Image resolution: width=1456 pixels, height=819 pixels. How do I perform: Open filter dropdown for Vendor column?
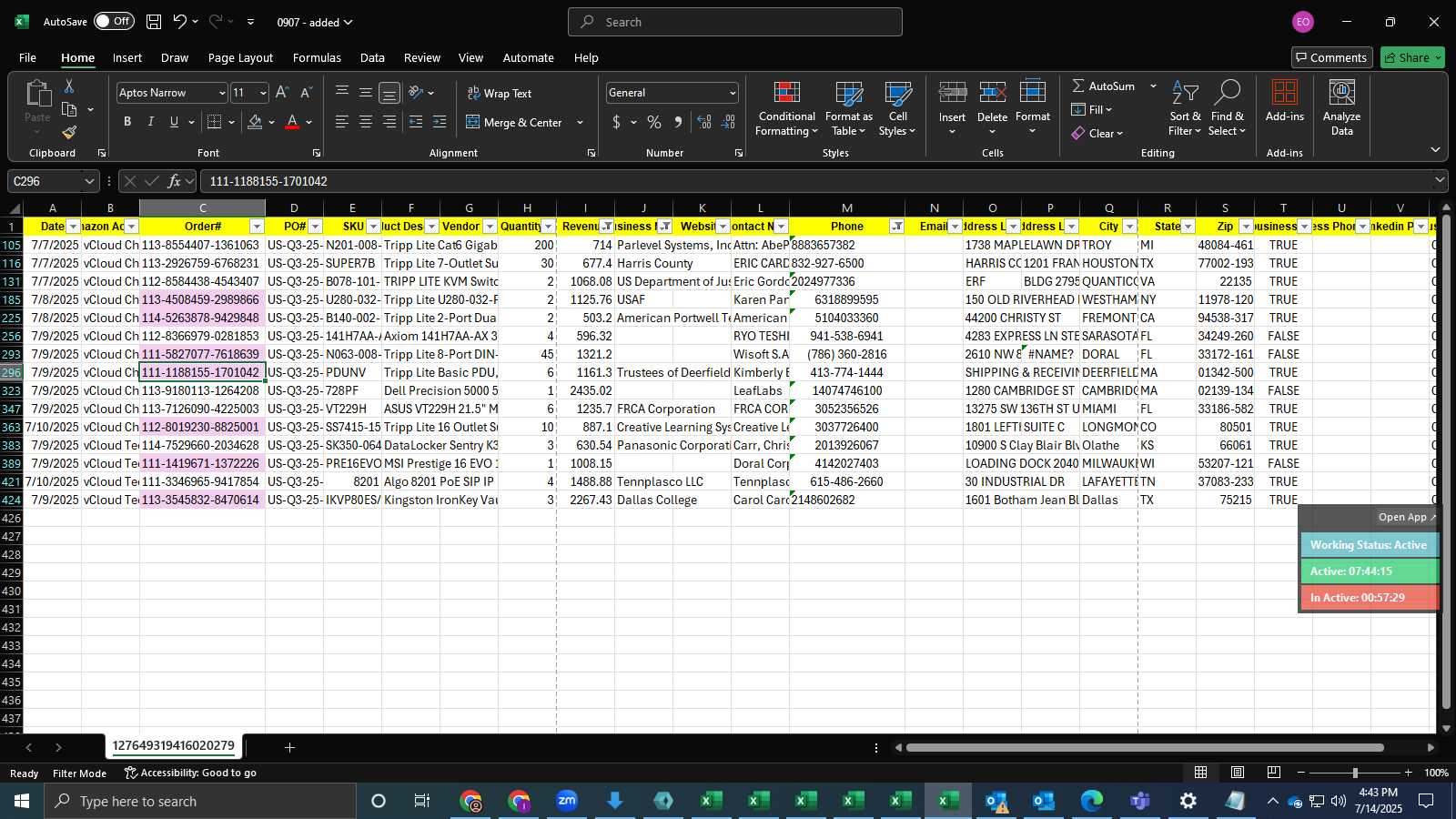[x=490, y=227]
